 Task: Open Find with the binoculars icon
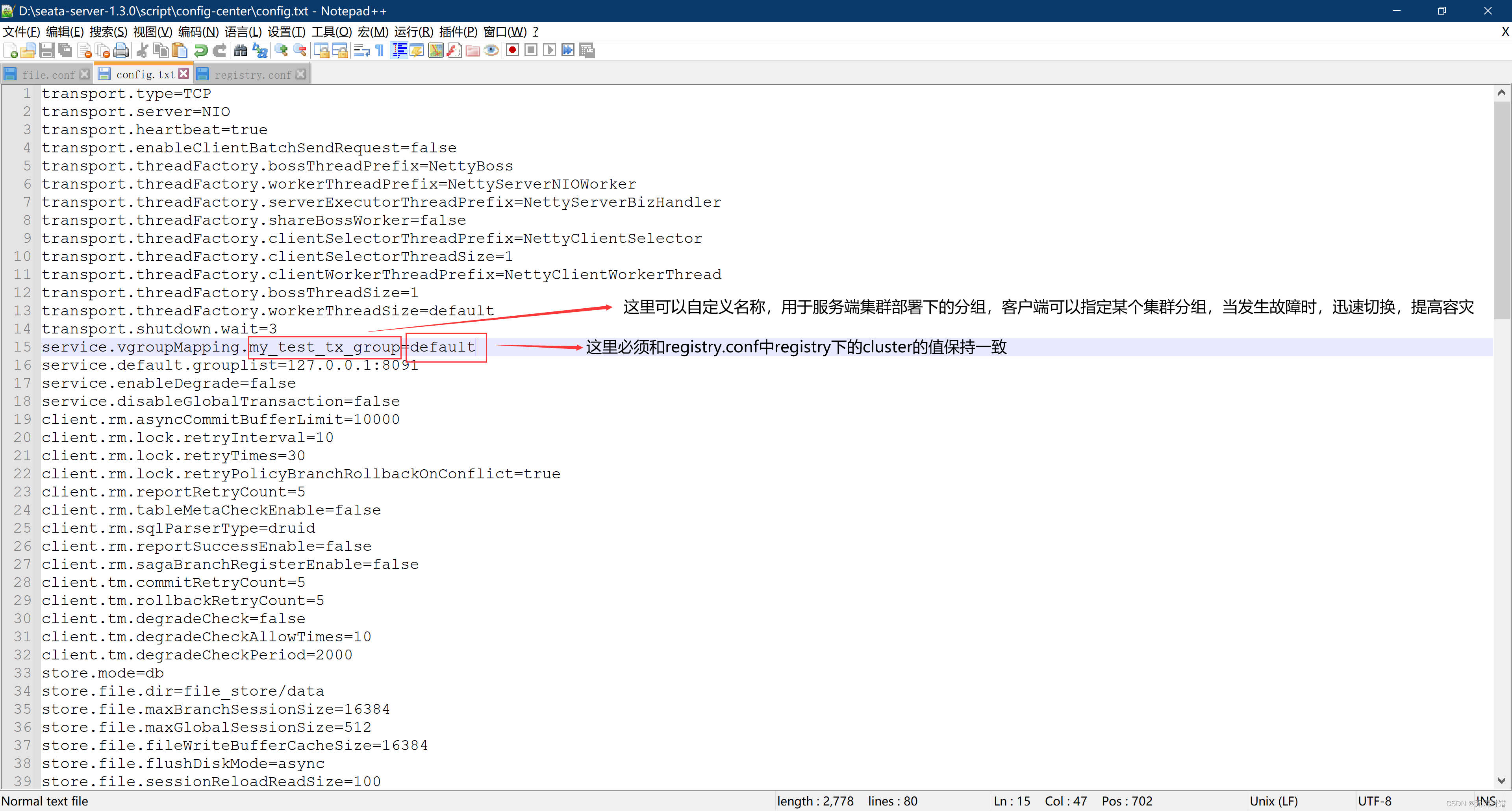(x=241, y=51)
